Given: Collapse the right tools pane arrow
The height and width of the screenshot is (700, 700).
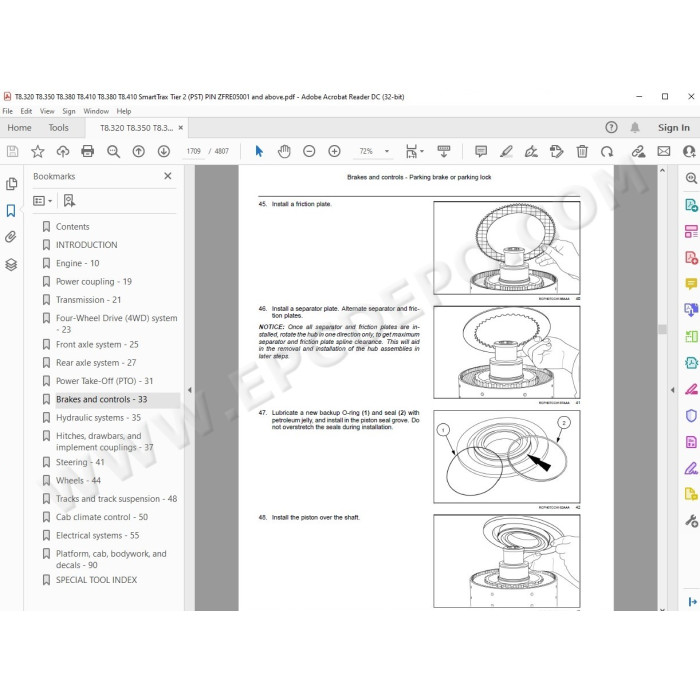Looking at the screenshot, I should [x=673, y=390].
